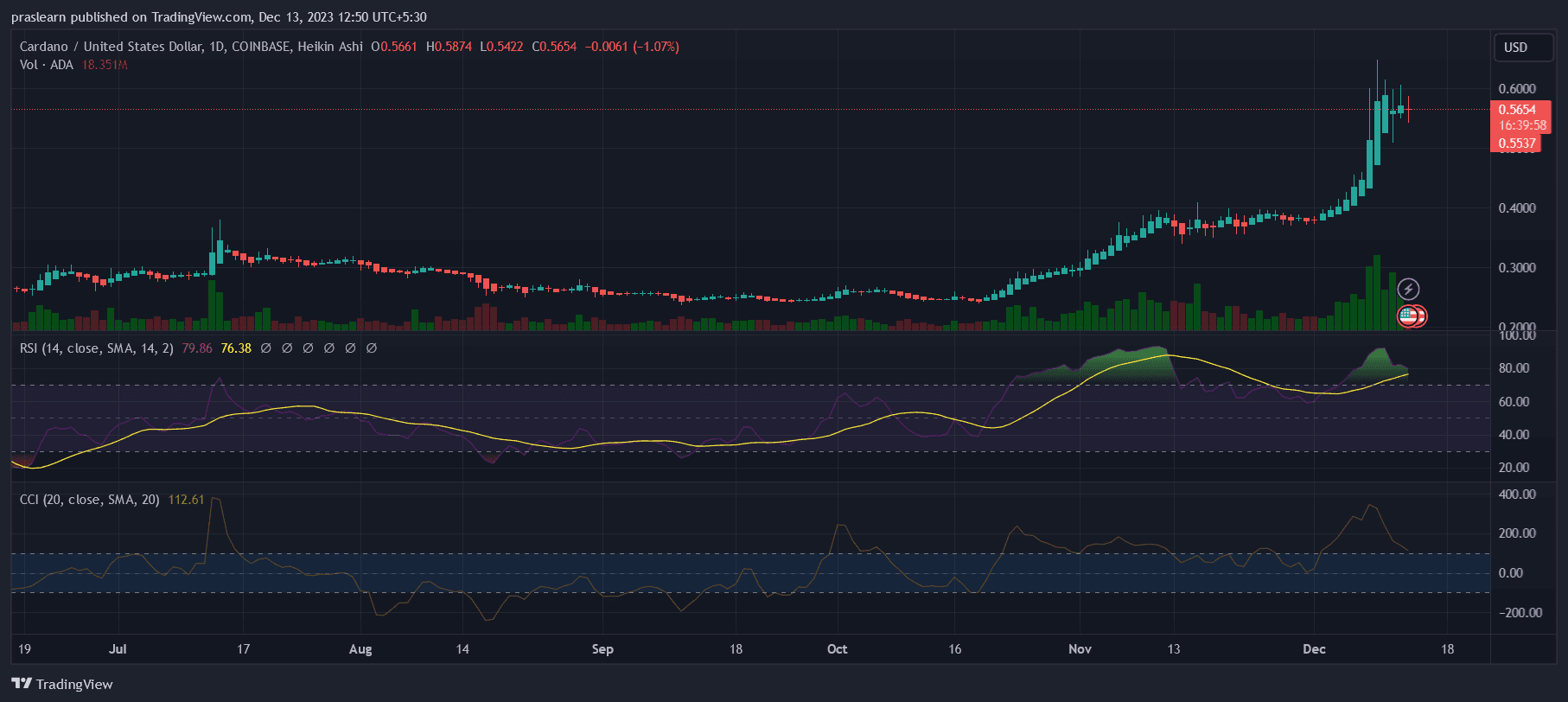The image size is (1568, 702).
Task: Click the 0.5537 price label on axis
Action: 1517,144
